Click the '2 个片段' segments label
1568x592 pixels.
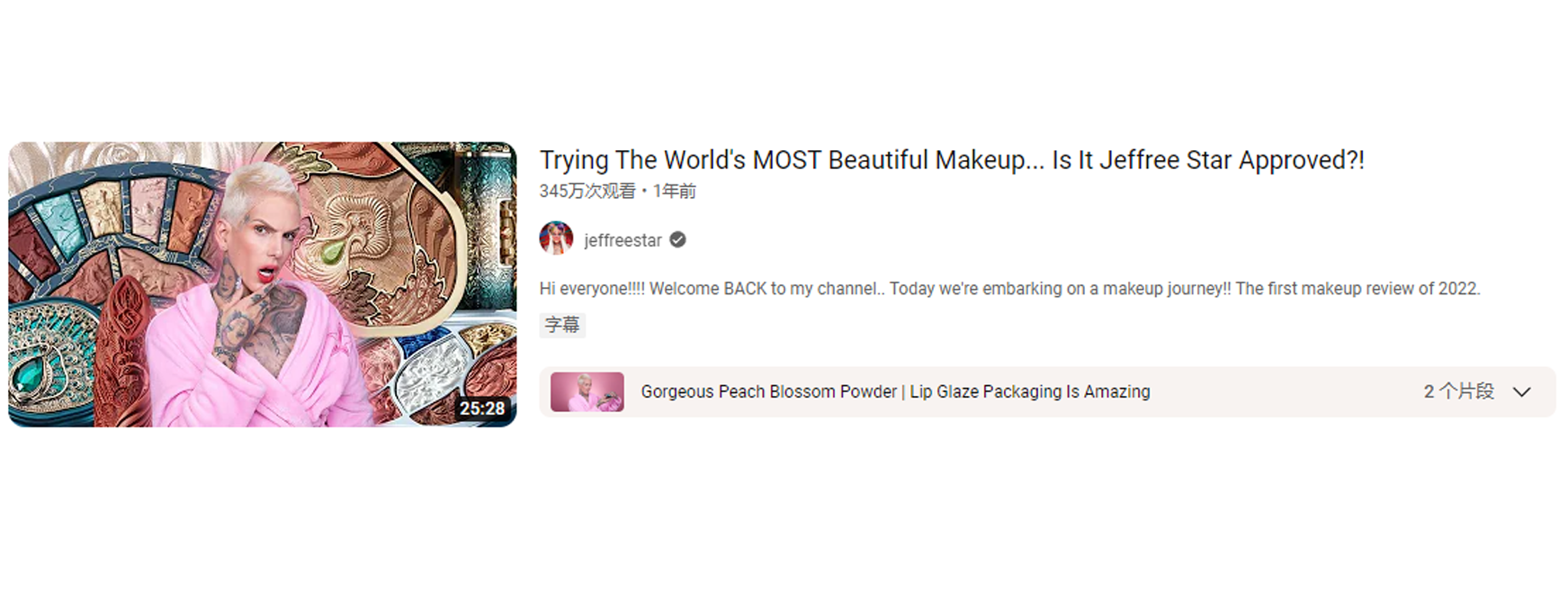click(1458, 391)
